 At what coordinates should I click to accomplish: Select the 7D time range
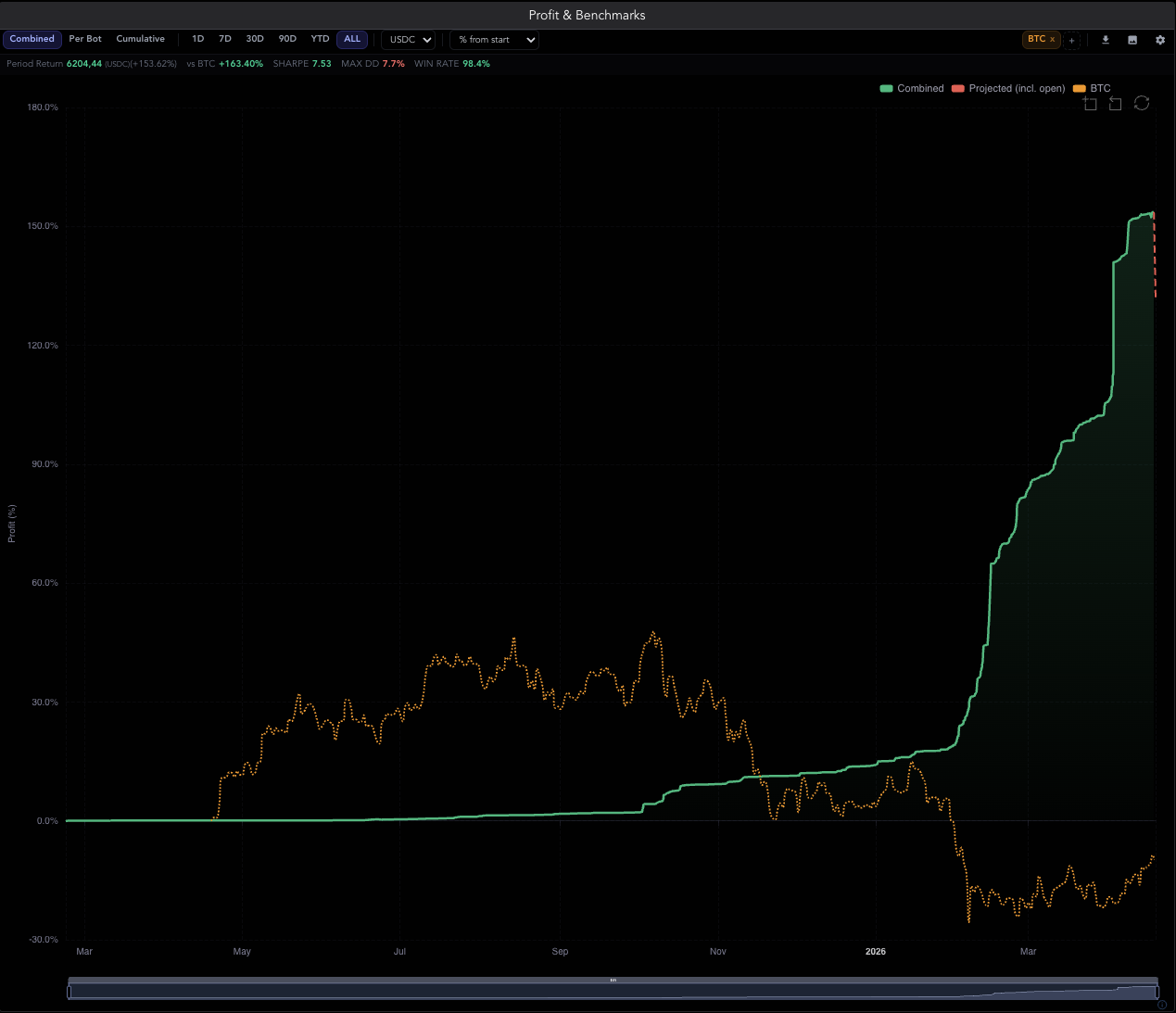(x=225, y=39)
